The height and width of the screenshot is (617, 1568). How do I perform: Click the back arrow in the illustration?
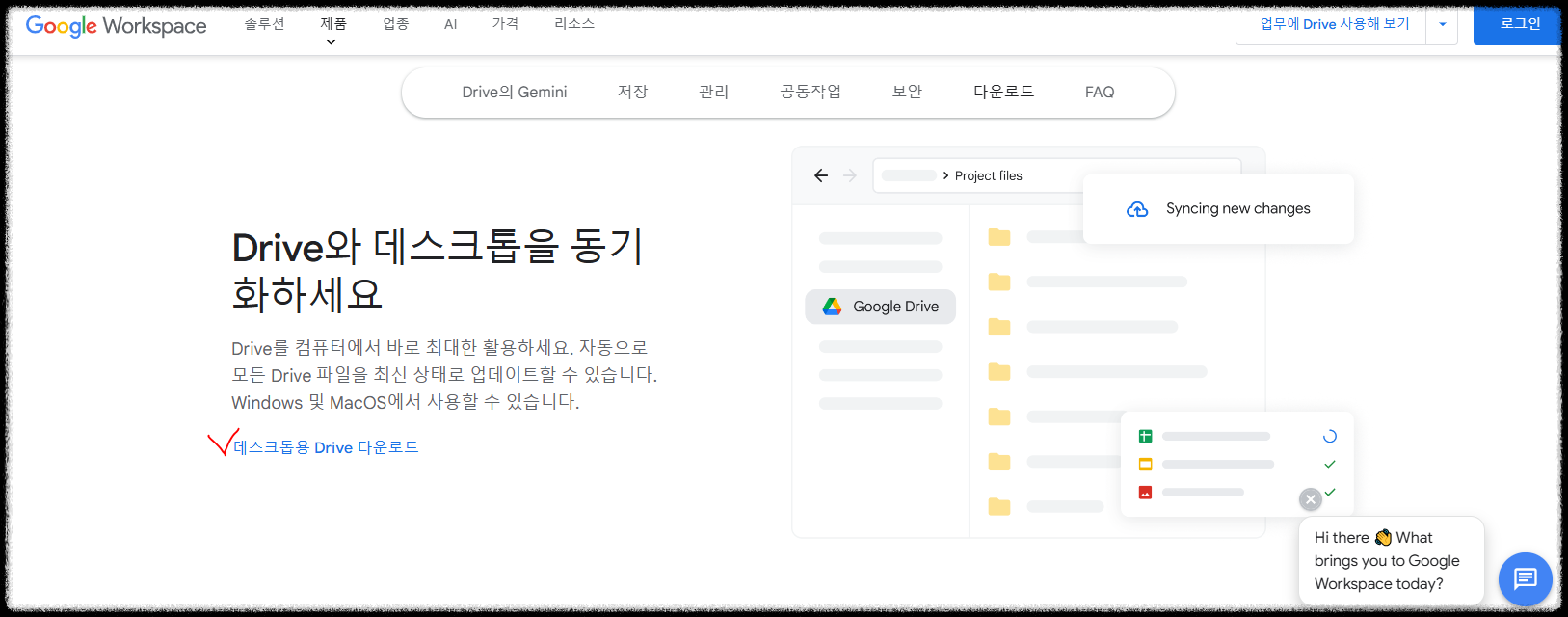[821, 175]
